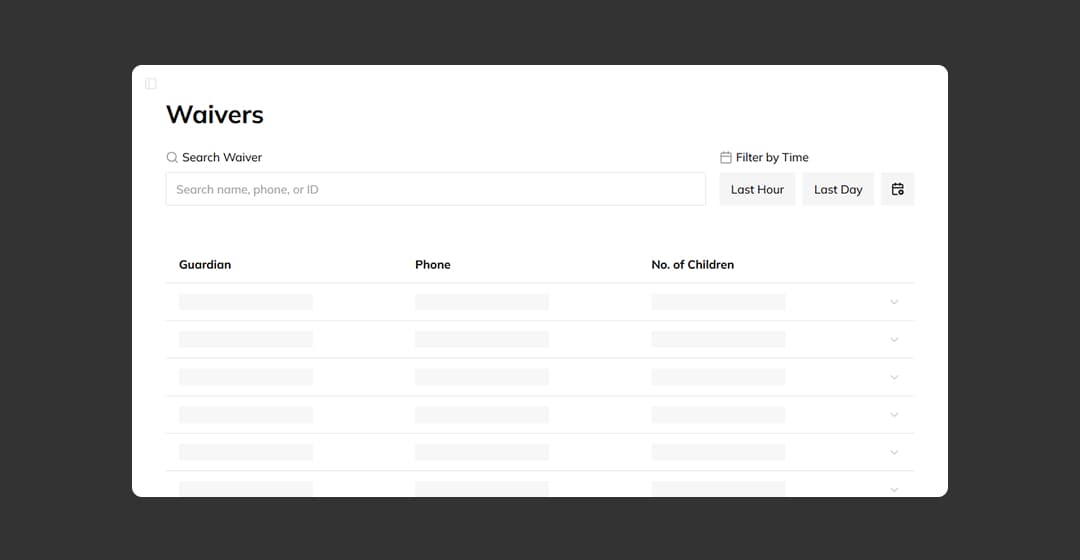
Task: Expand the fifth waiver row chevron
Action: (x=894, y=452)
